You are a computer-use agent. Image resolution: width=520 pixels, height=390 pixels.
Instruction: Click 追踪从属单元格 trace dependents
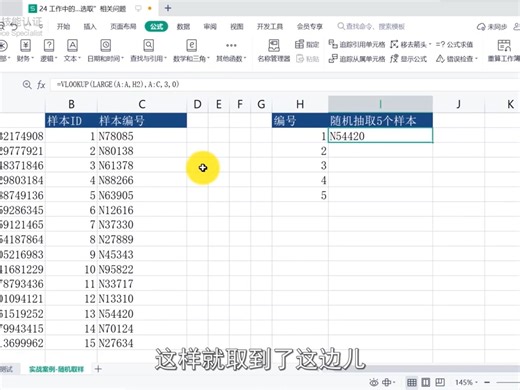click(x=356, y=59)
